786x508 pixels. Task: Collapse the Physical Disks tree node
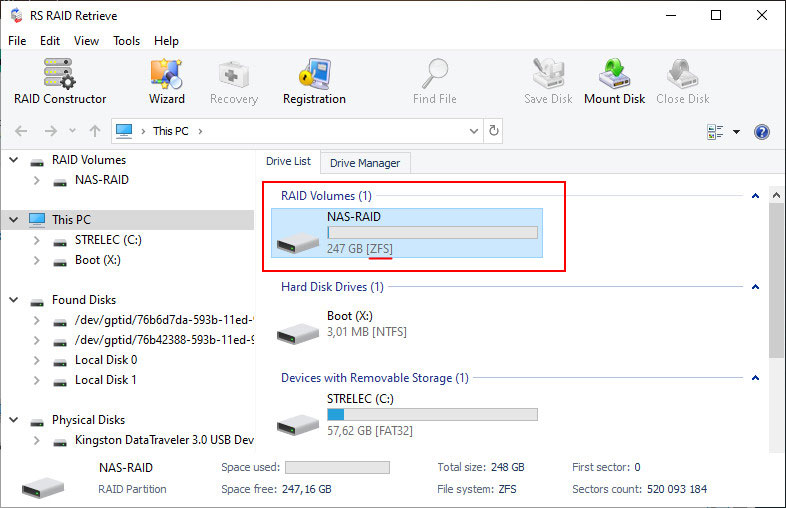point(14,420)
